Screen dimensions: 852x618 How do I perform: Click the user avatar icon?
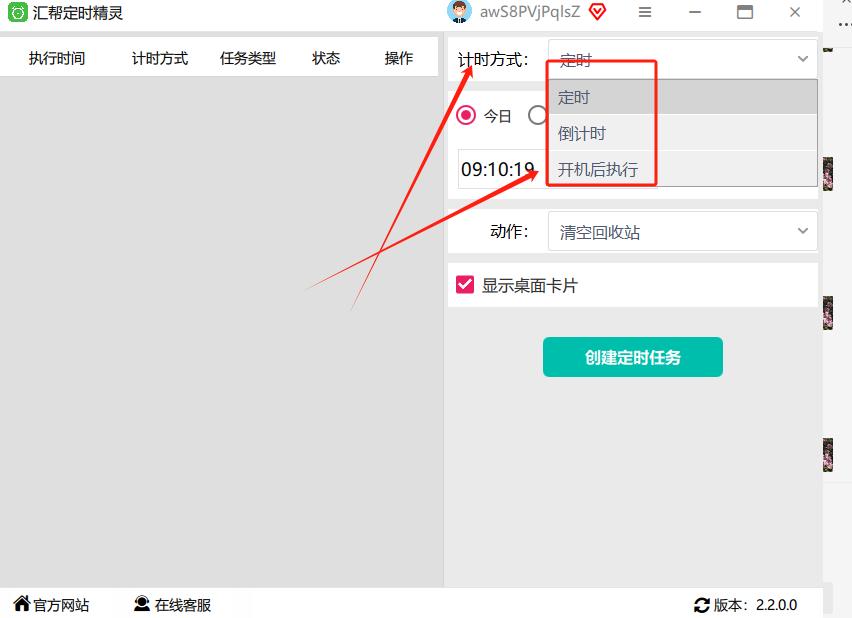pos(459,13)
